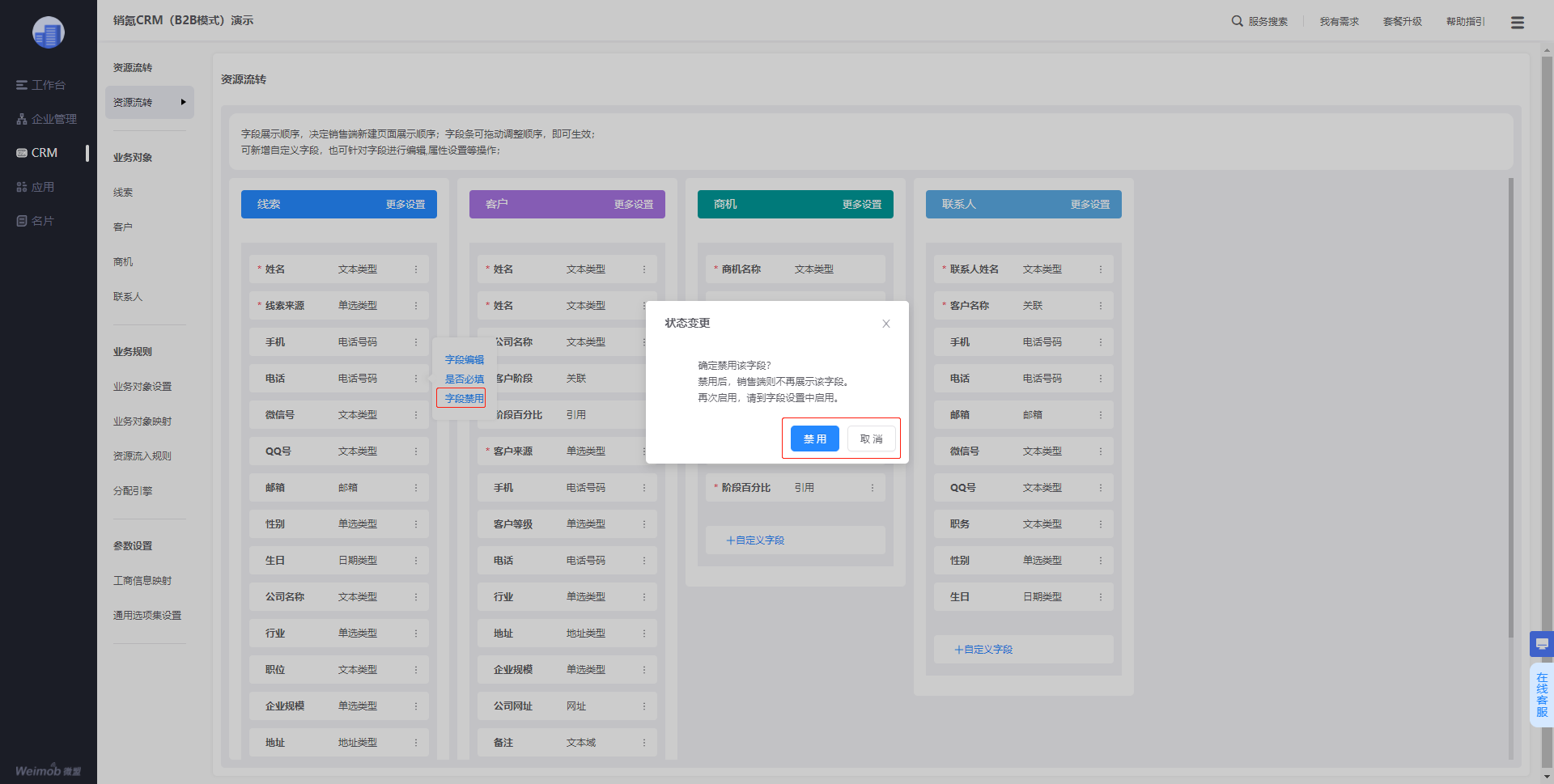The image size is (1554, 784).
Task: Expand the 资源流转 submenu item
Action: click(150, 103)
